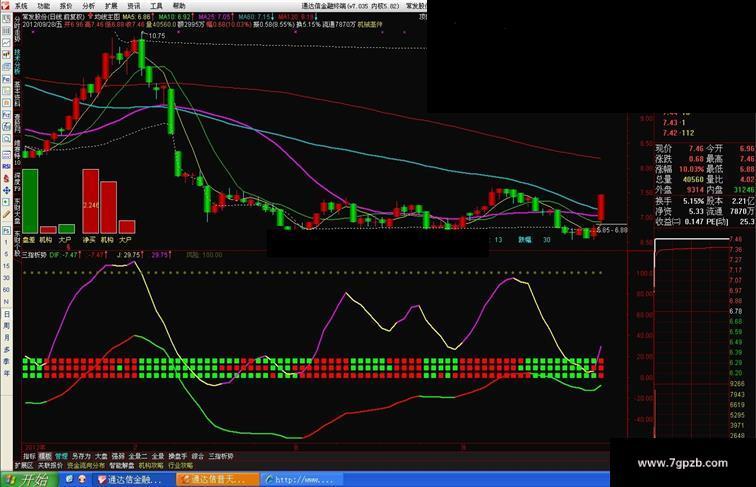Select the 季 quarterly period button
Viewport: 756px width, 487px height.
click(x=6, y=361)
